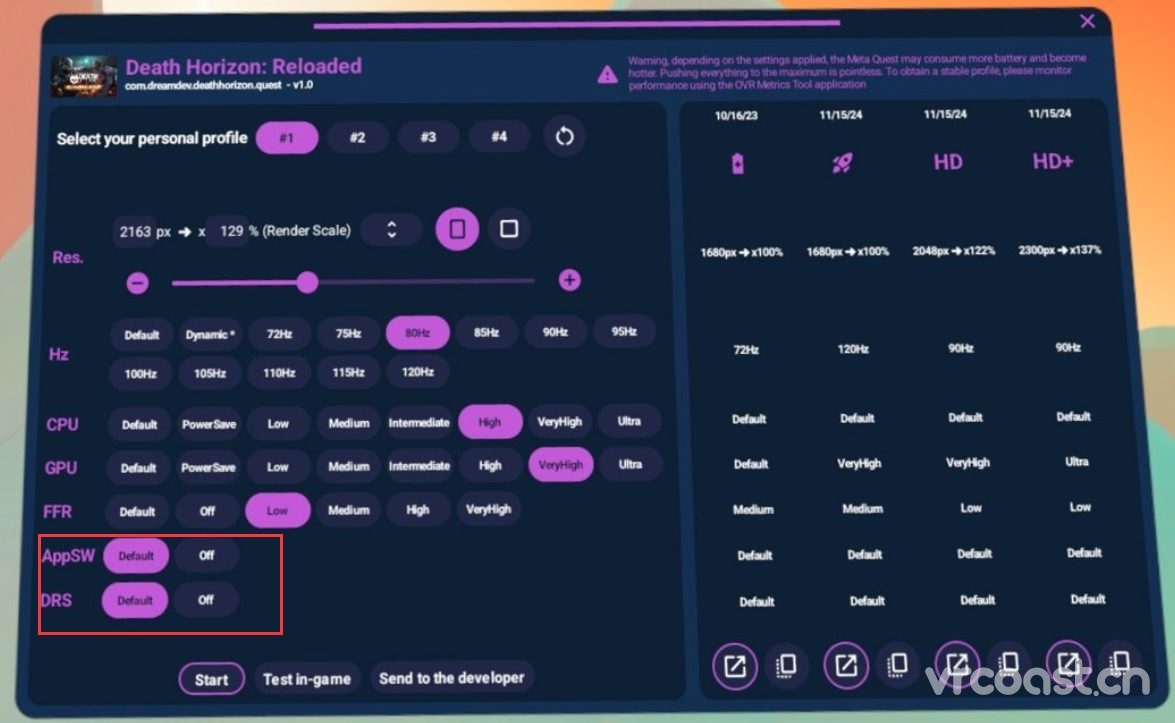This screenshot has height=723, width=1175.
Task: Click the warning triangle icon
Action: point(607,74)
